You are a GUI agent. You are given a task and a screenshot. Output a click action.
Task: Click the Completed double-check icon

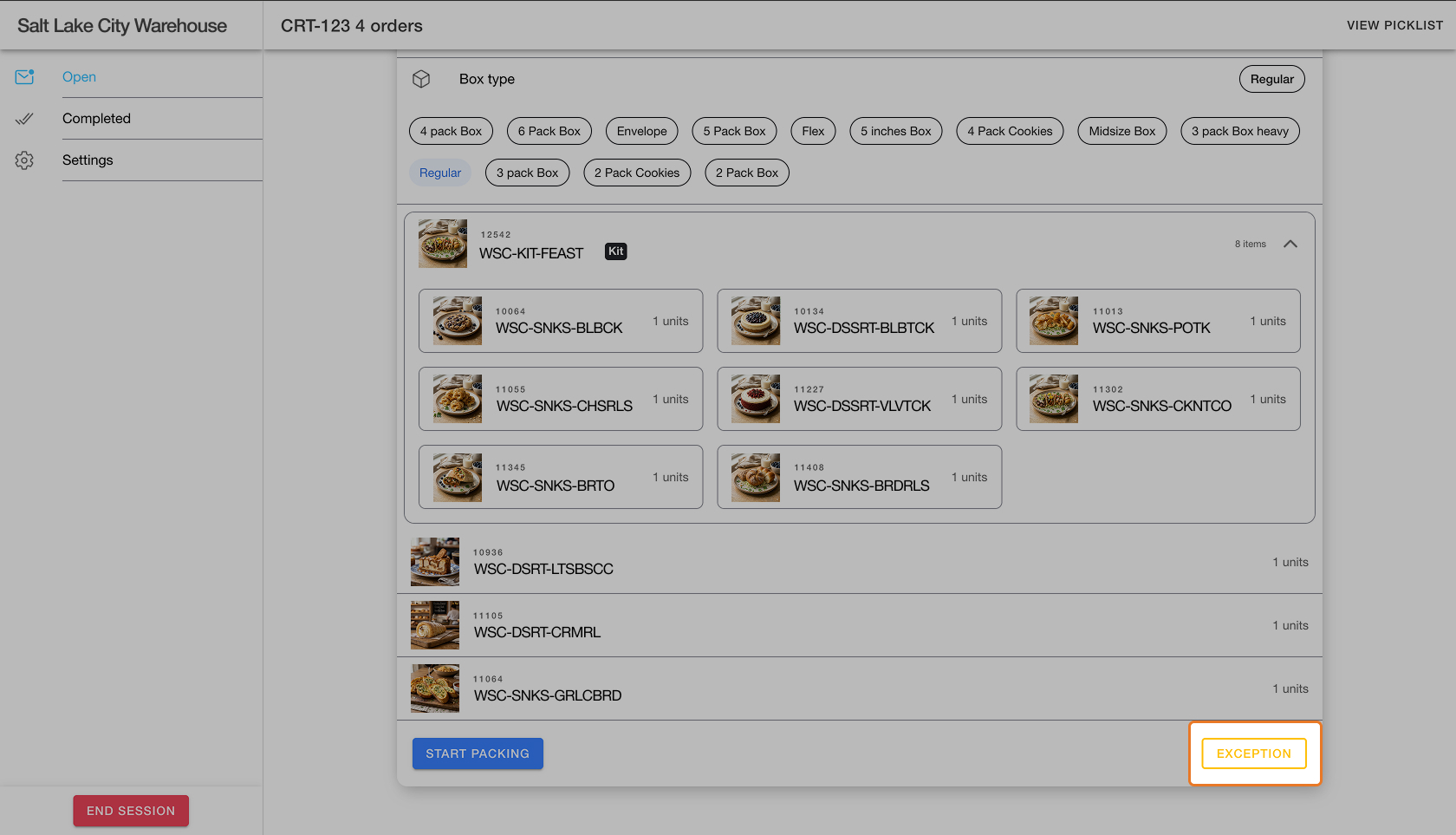pos(24,119)
